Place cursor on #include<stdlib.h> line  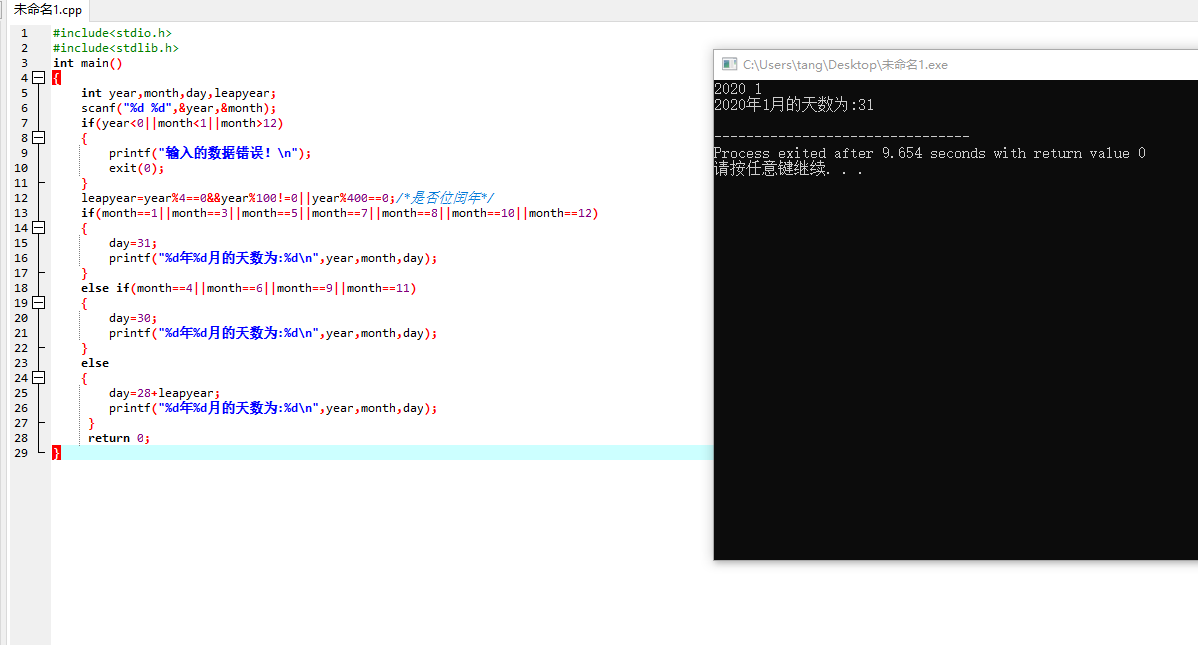point(115,48)
